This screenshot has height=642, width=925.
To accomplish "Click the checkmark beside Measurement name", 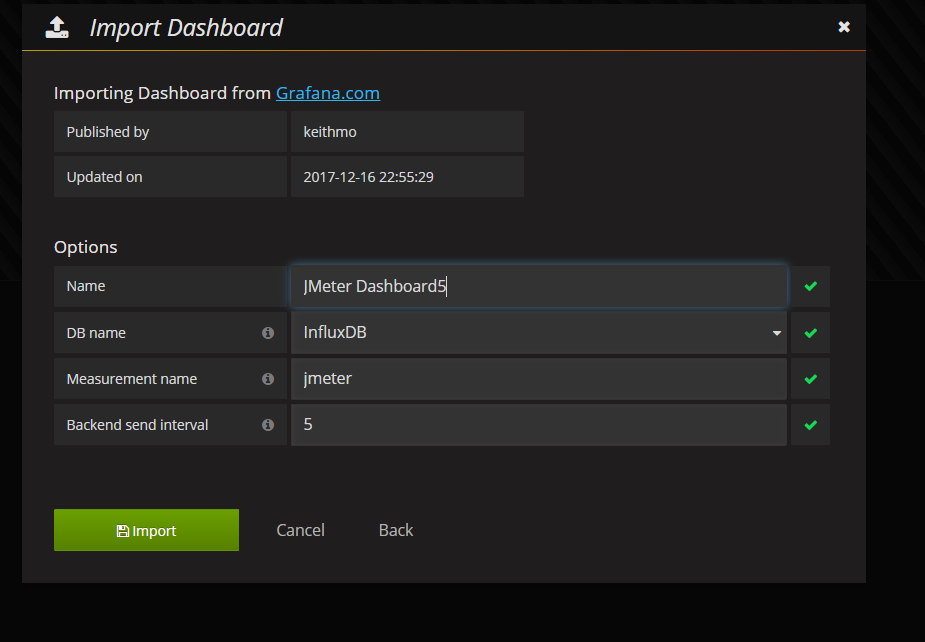I will coord(811,379).
